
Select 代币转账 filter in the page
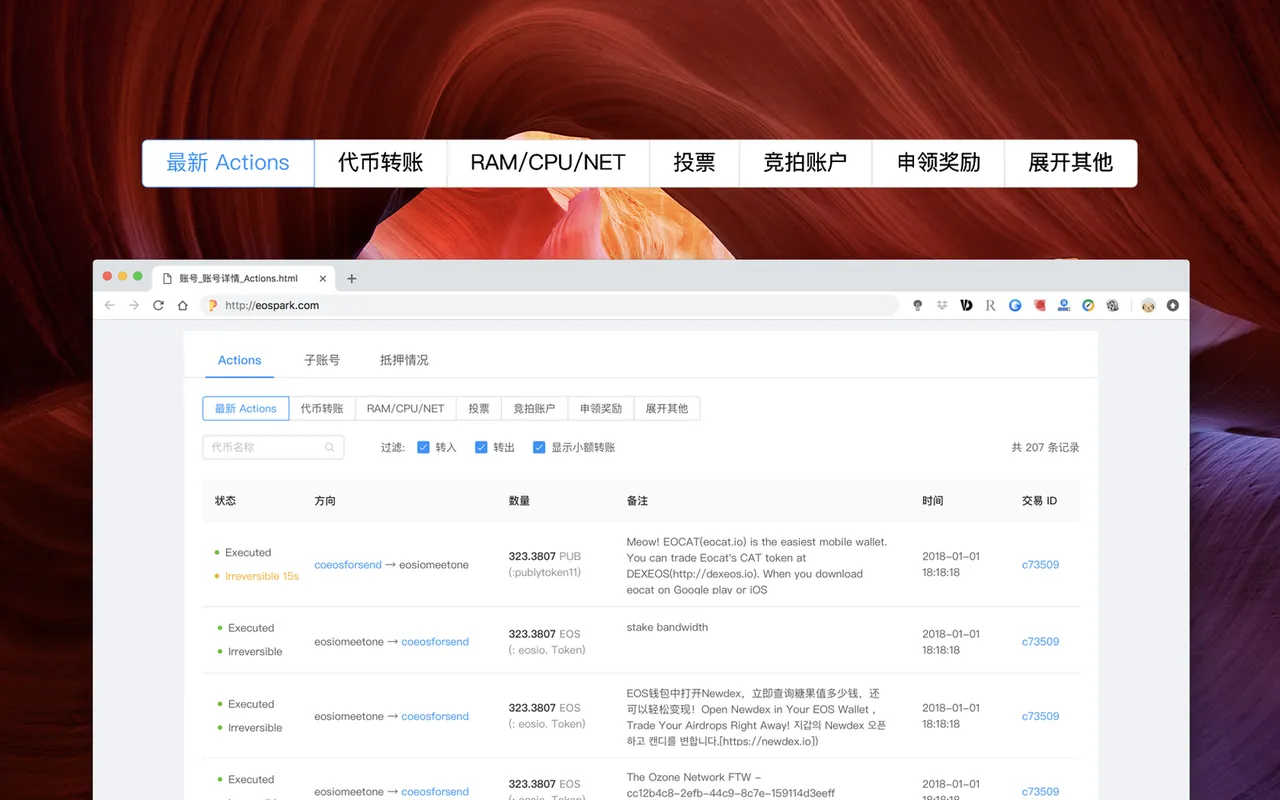pos(322,408)
